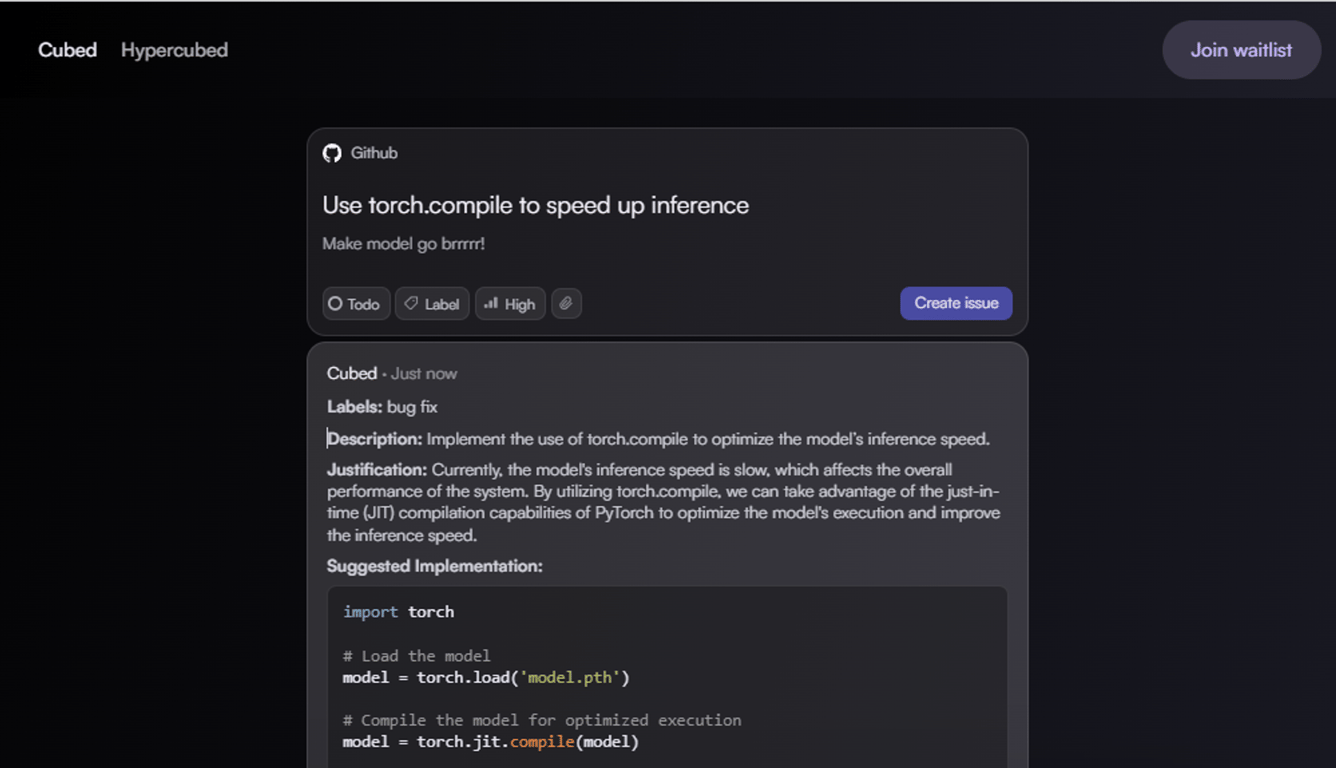The width and height of the screenshot is (1336, 768).
Task: Click the '# Compile the model' comment line
Action: (x=542, y=720)
